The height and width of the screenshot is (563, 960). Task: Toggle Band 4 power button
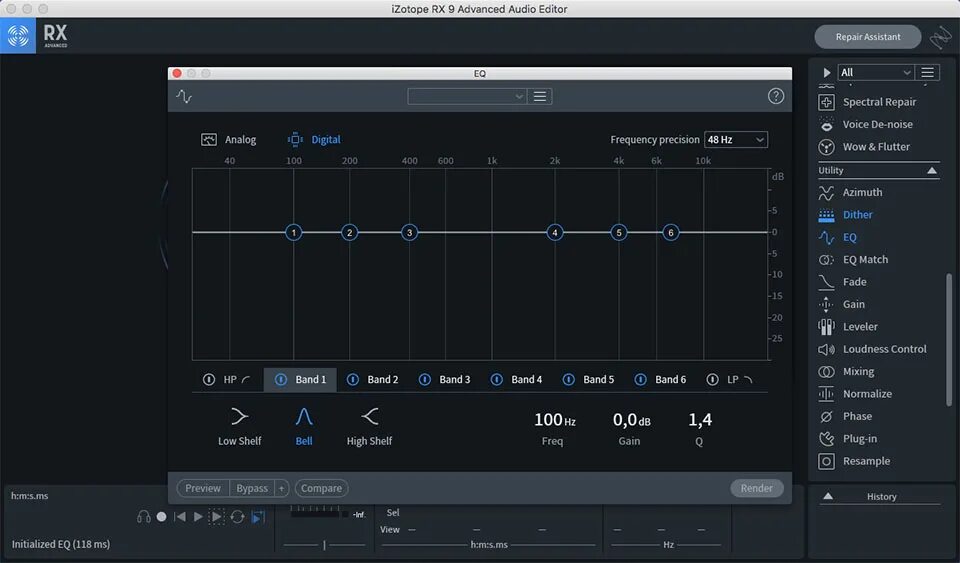point(497,379)
